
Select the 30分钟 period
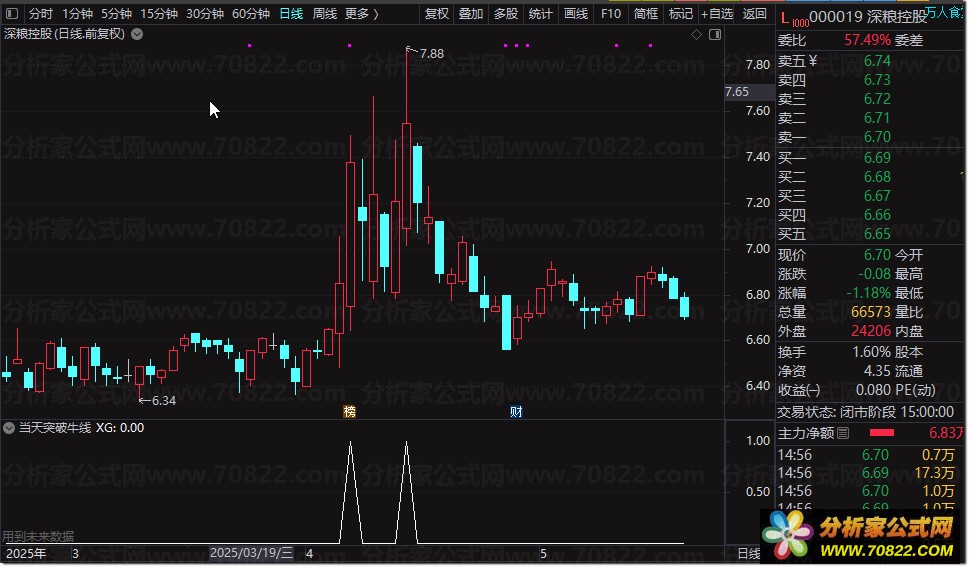205,14
